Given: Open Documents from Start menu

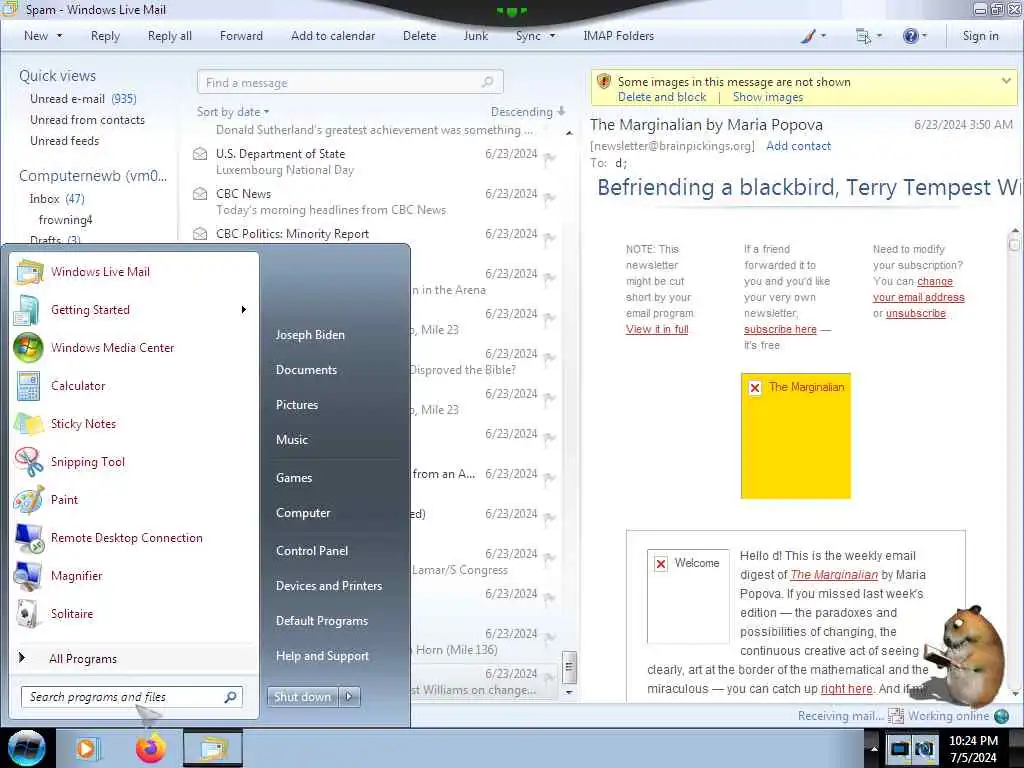Looking at the screenshot, I should [306, 370].
